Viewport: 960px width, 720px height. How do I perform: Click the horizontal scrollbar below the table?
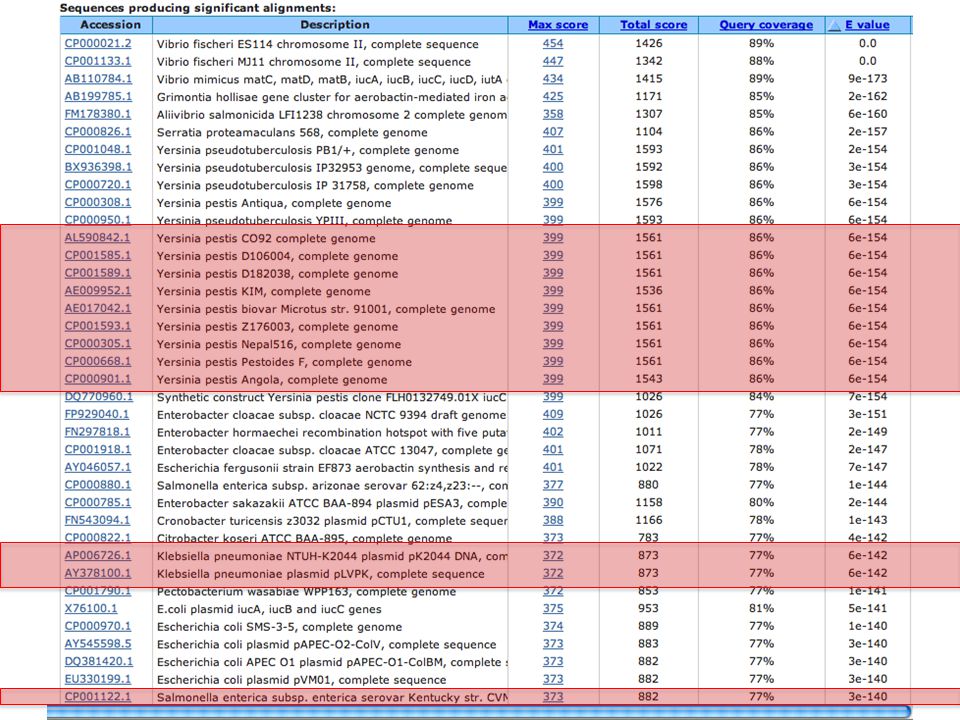[479, 712]
